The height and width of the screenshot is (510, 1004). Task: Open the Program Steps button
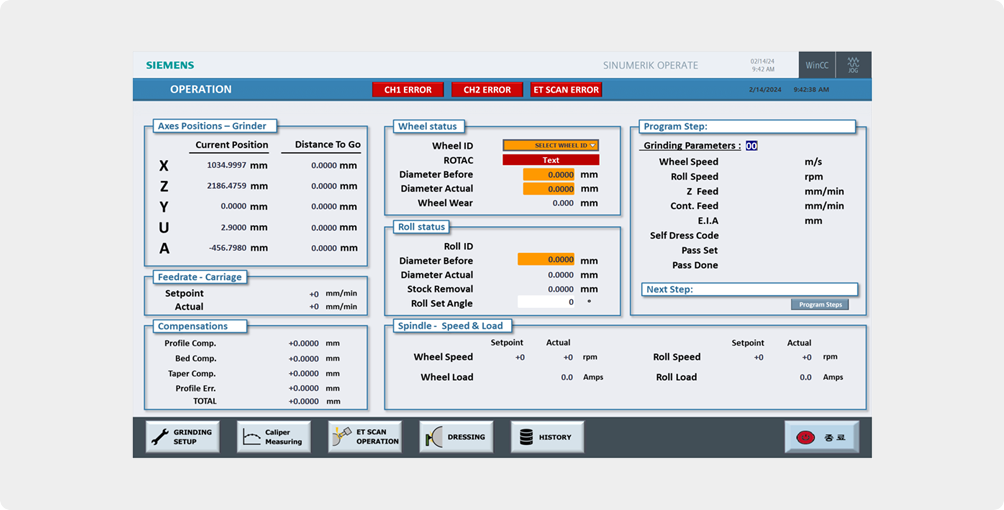819,304
